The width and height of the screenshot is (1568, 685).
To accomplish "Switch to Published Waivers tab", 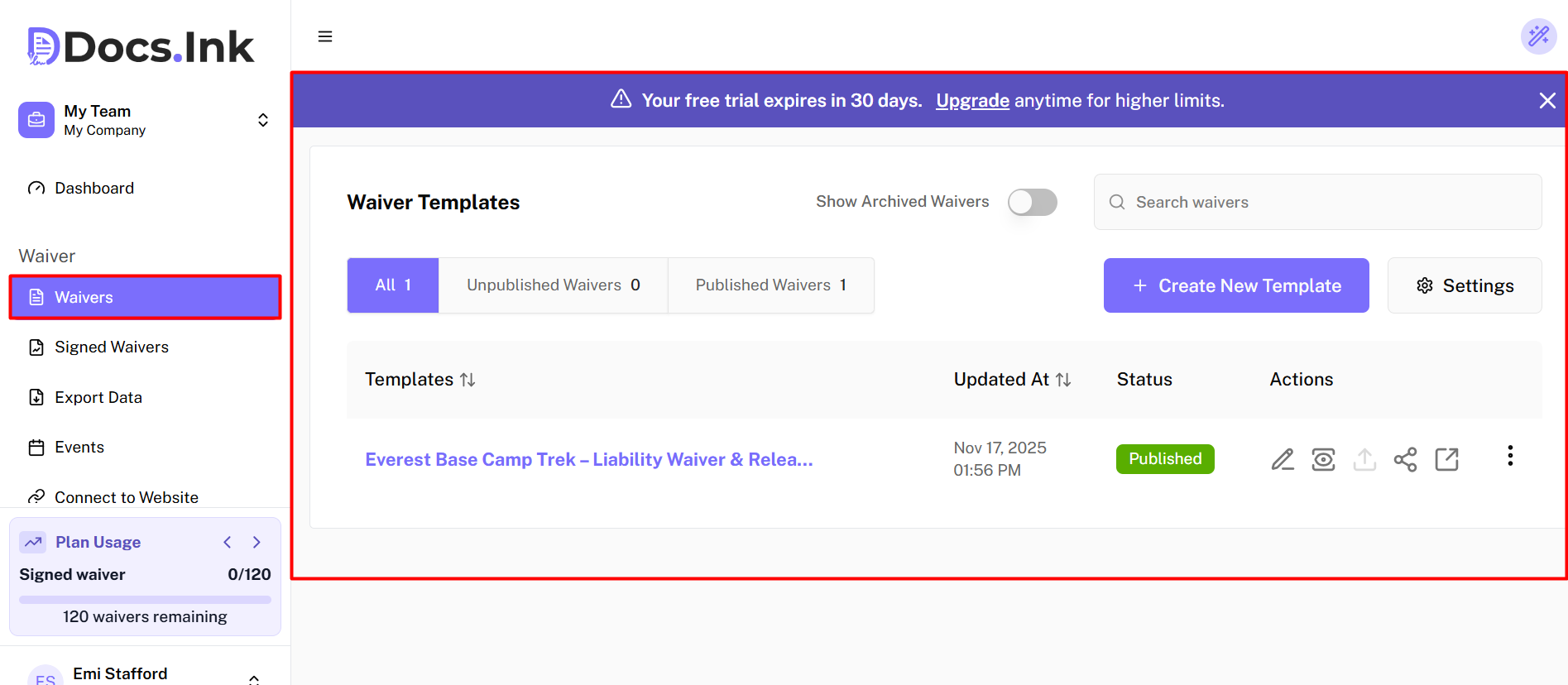I will pyautogui.click(x=770, y=285).
